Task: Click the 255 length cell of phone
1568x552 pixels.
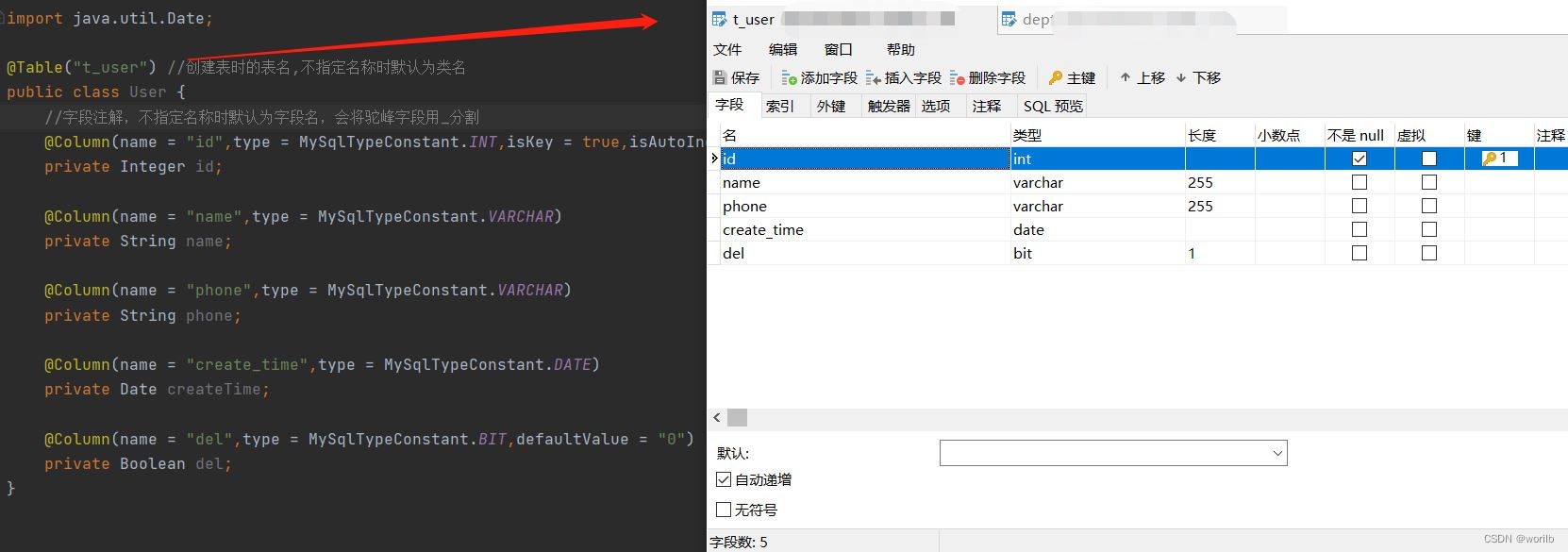Action: (x=1220, y=206)
